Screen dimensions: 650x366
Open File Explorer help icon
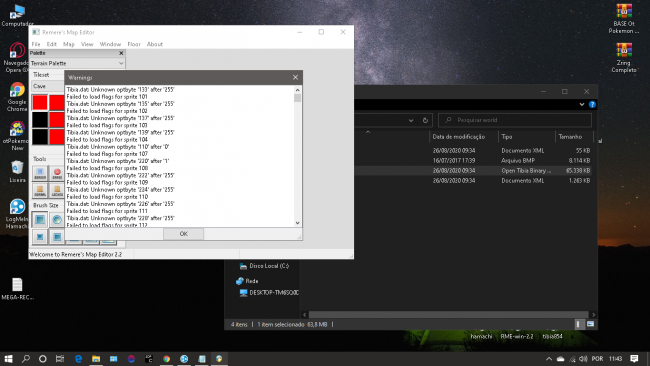(592, 104)
